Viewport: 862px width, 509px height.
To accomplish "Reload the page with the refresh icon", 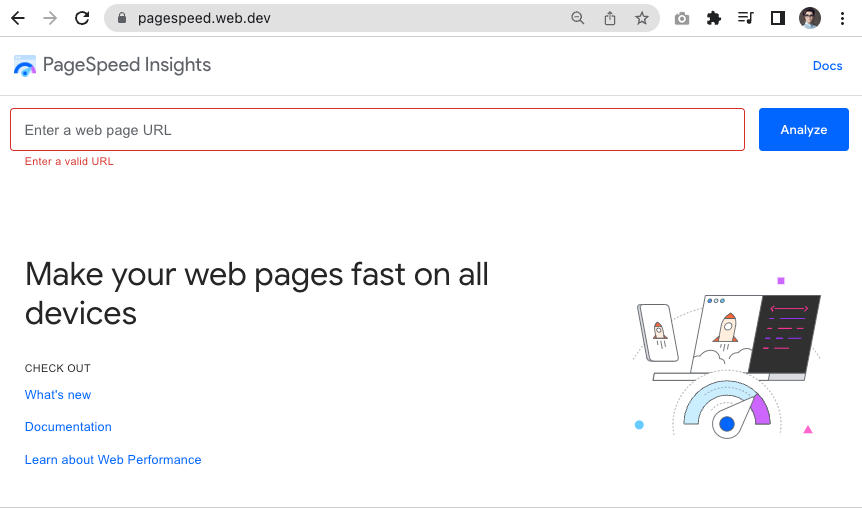I will click(x=82, y=18).
